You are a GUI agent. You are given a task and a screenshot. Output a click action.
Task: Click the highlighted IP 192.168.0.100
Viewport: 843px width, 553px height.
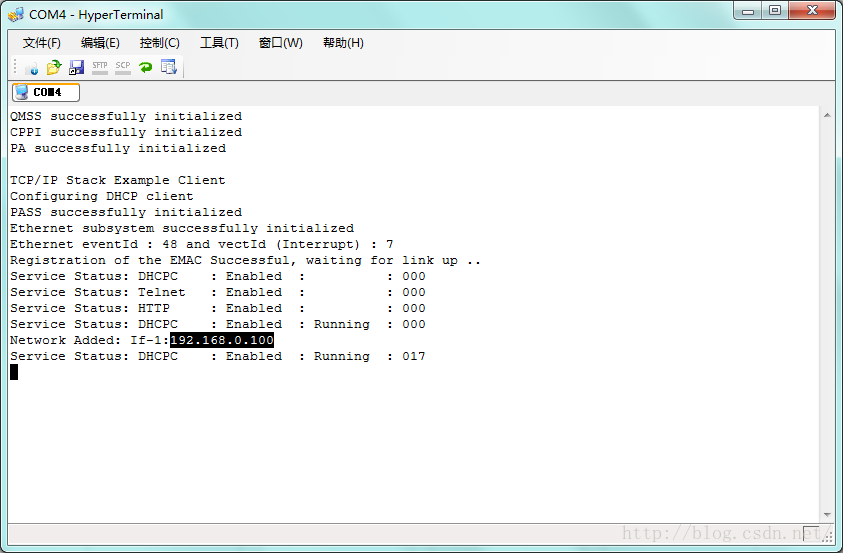[x=222, y=340]
